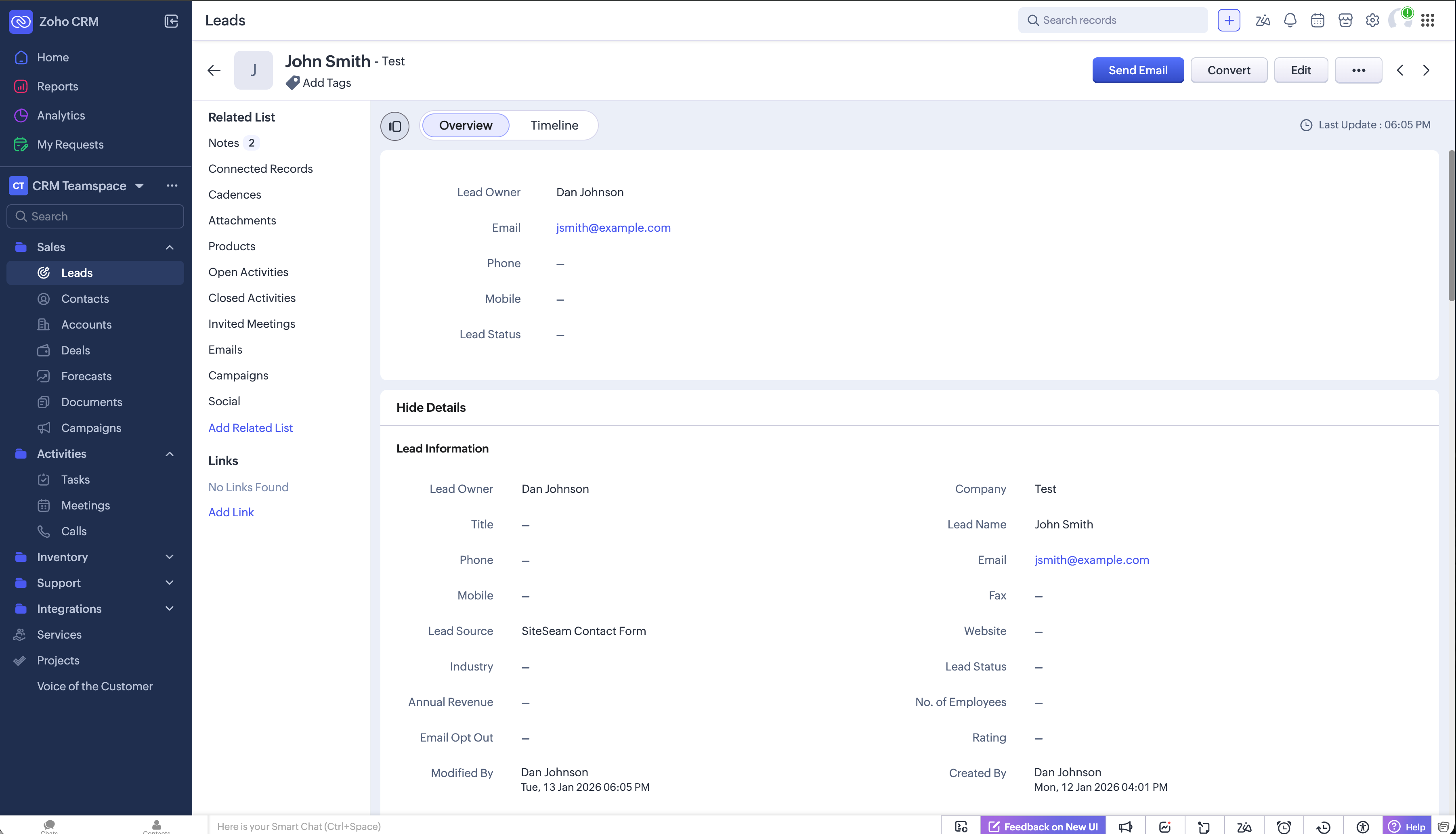Viewport: 1456px width, 834px height.
Task: Click the Convert button
Action: coord(1229,71)
